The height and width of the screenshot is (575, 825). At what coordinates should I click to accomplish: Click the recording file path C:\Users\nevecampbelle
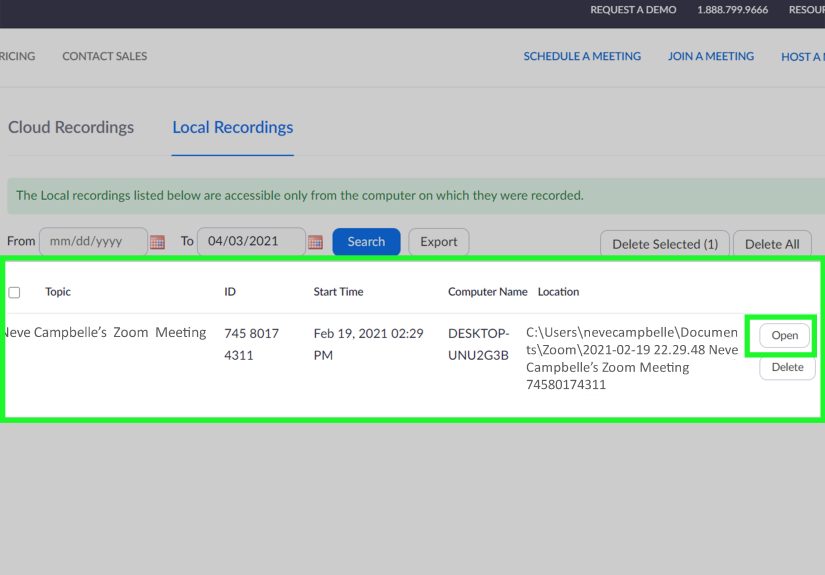(632, 358)
